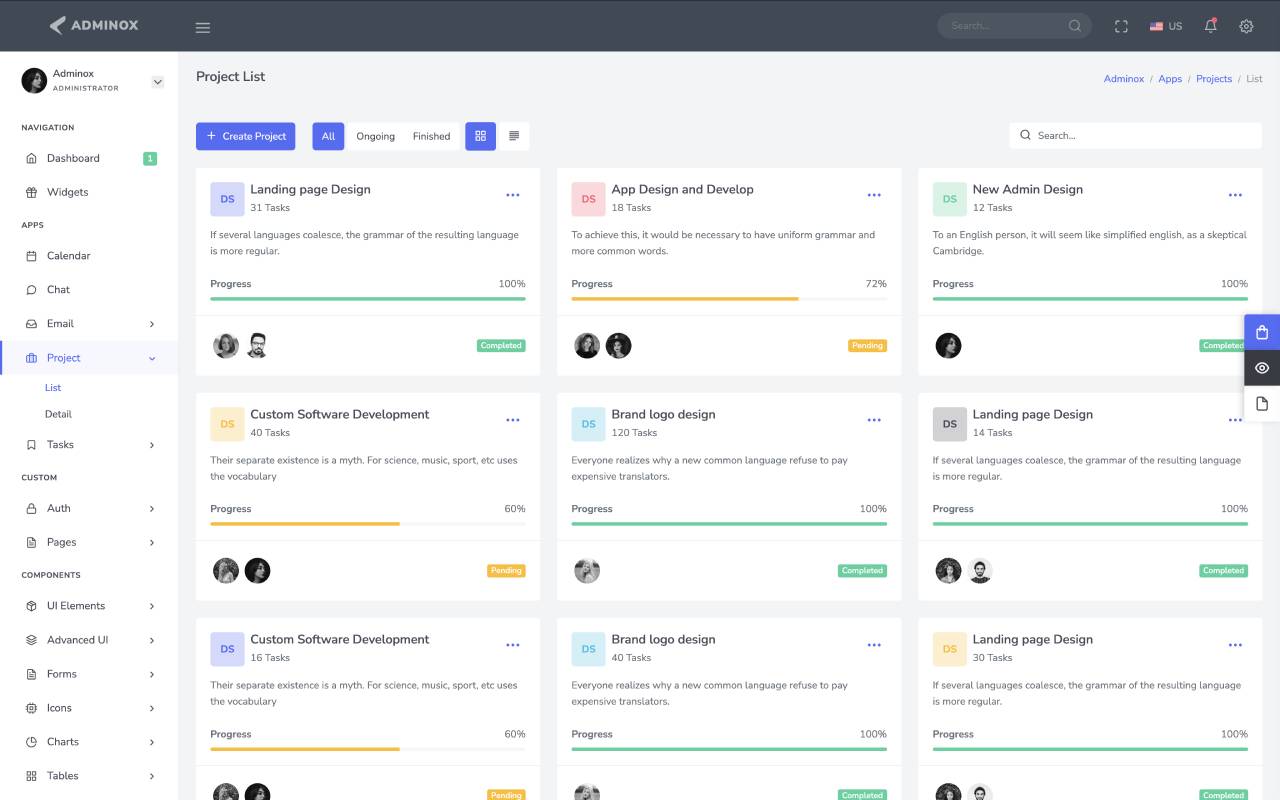Open the Landing page Design 31 Tasks title
The width and height of the screenshot is (1280, 800).
tap(310, 189)
